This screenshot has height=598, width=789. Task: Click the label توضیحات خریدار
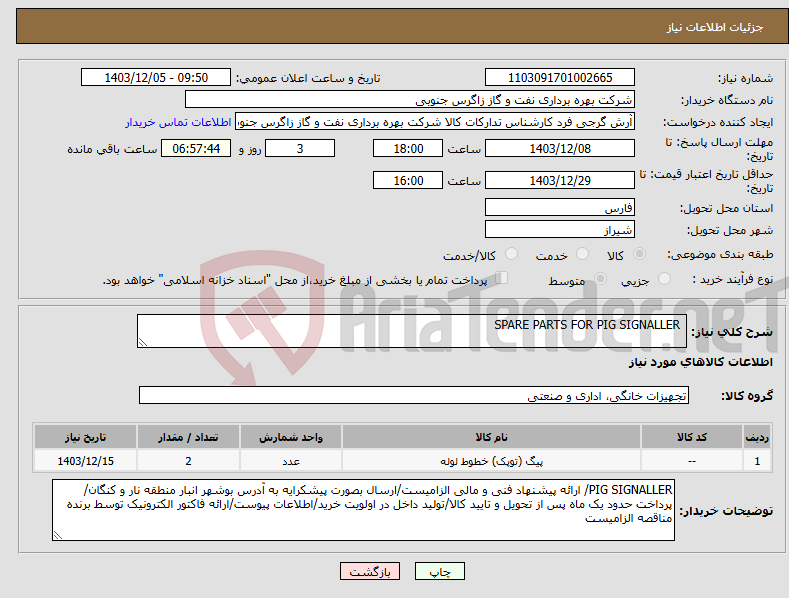[x=726, y=511]
